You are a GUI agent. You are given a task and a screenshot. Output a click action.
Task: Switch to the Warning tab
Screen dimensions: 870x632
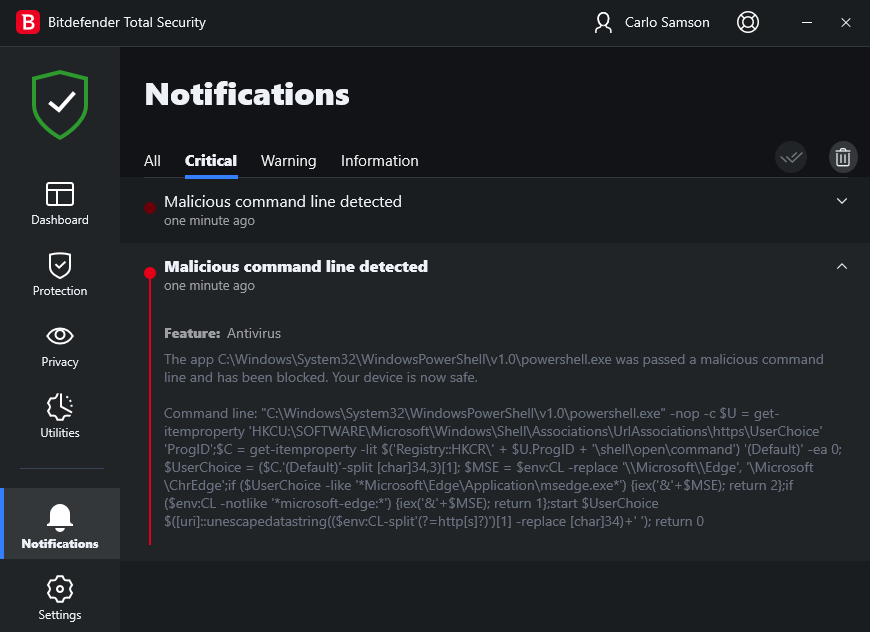pyautogui.click(x=288, y=161)
